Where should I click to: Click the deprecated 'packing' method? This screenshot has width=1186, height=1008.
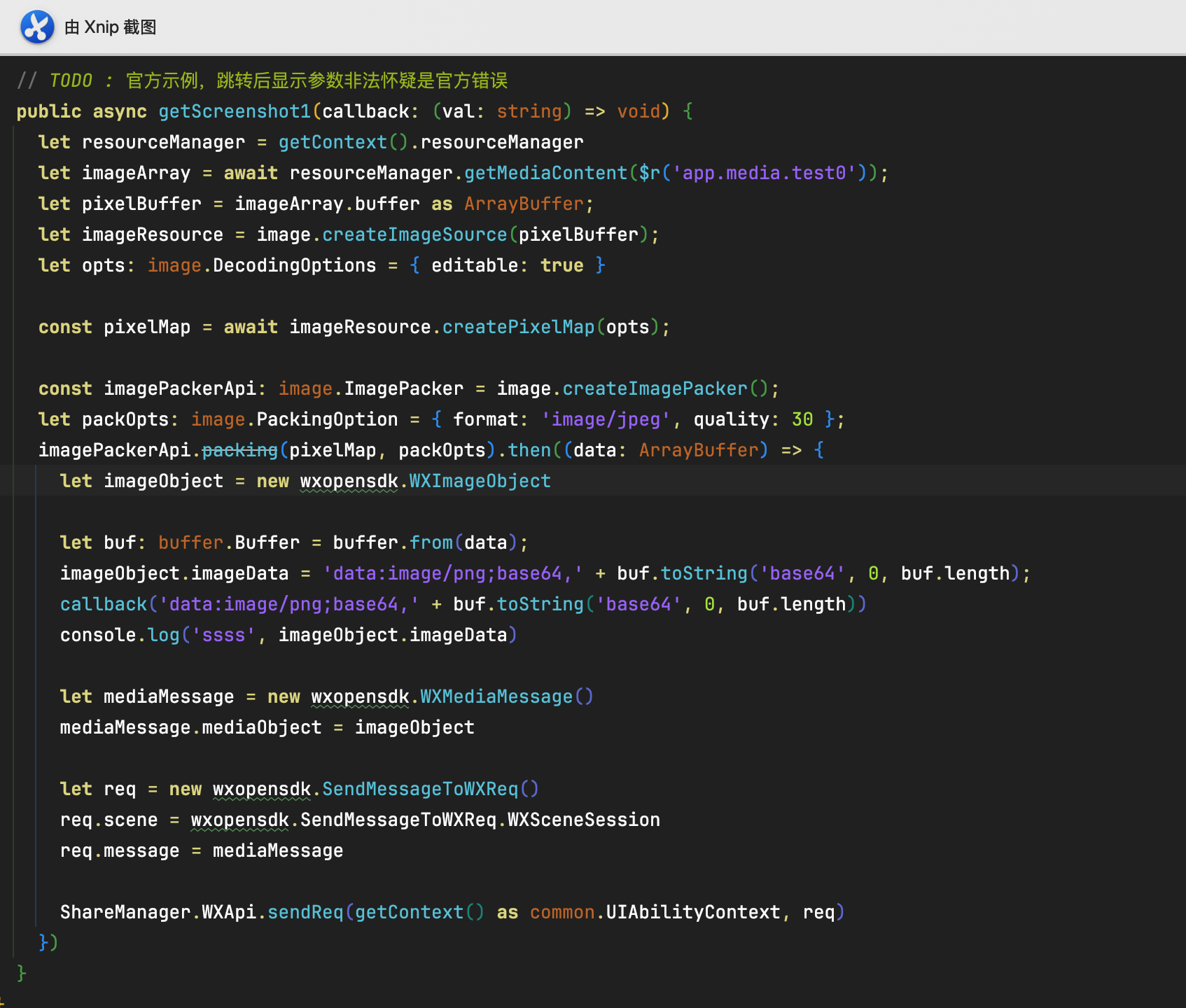[240, 450]
